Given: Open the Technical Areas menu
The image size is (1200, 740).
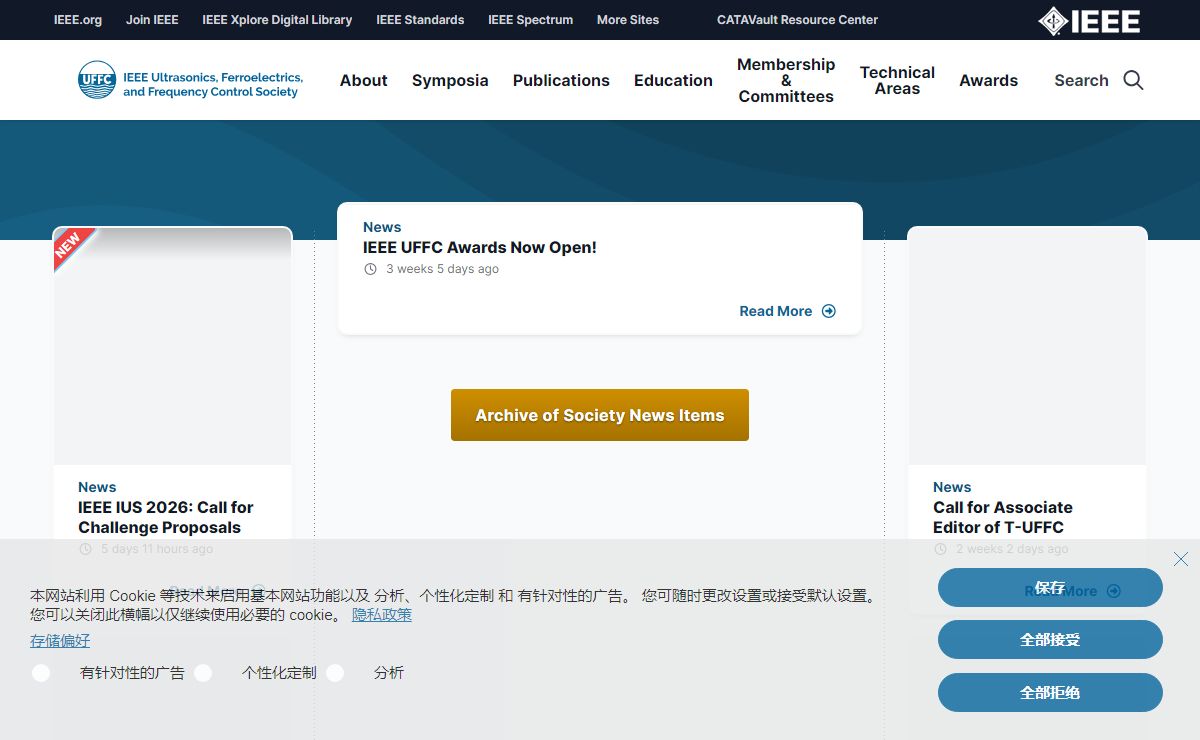Looking at the screenshot, I should [897, 80].
